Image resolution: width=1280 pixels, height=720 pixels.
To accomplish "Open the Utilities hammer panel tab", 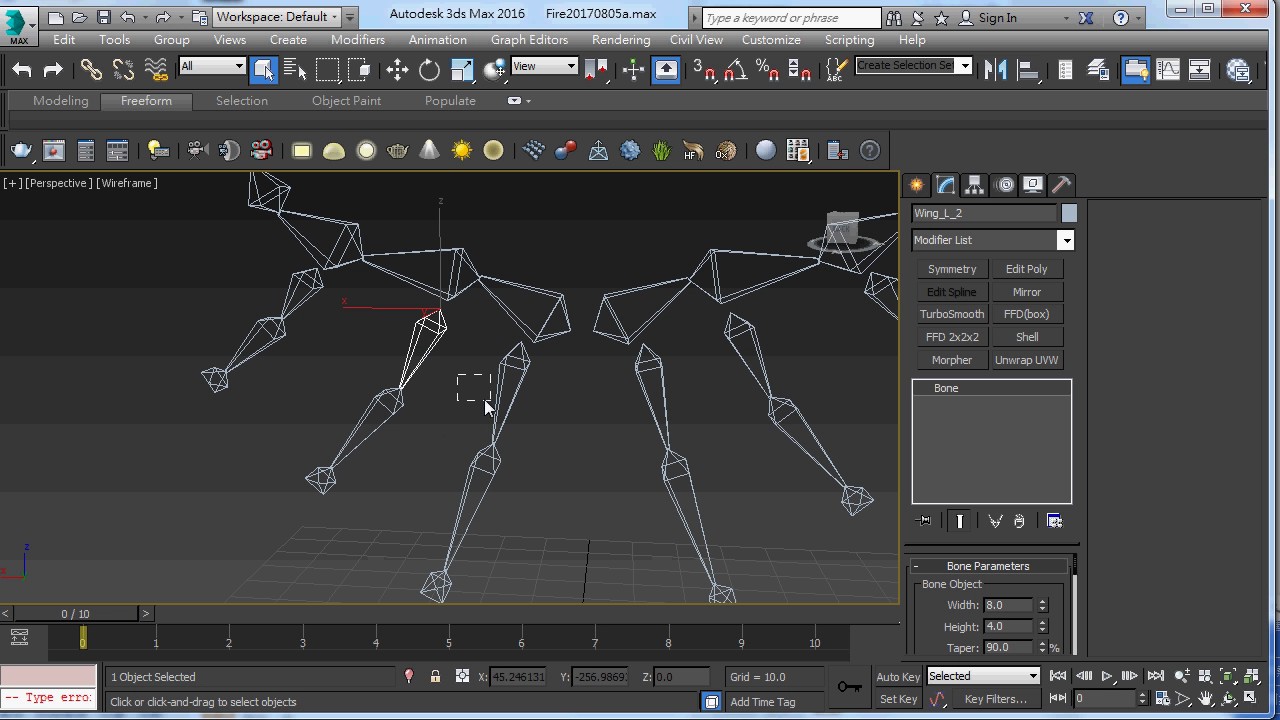I will (x=1061, y=185).
